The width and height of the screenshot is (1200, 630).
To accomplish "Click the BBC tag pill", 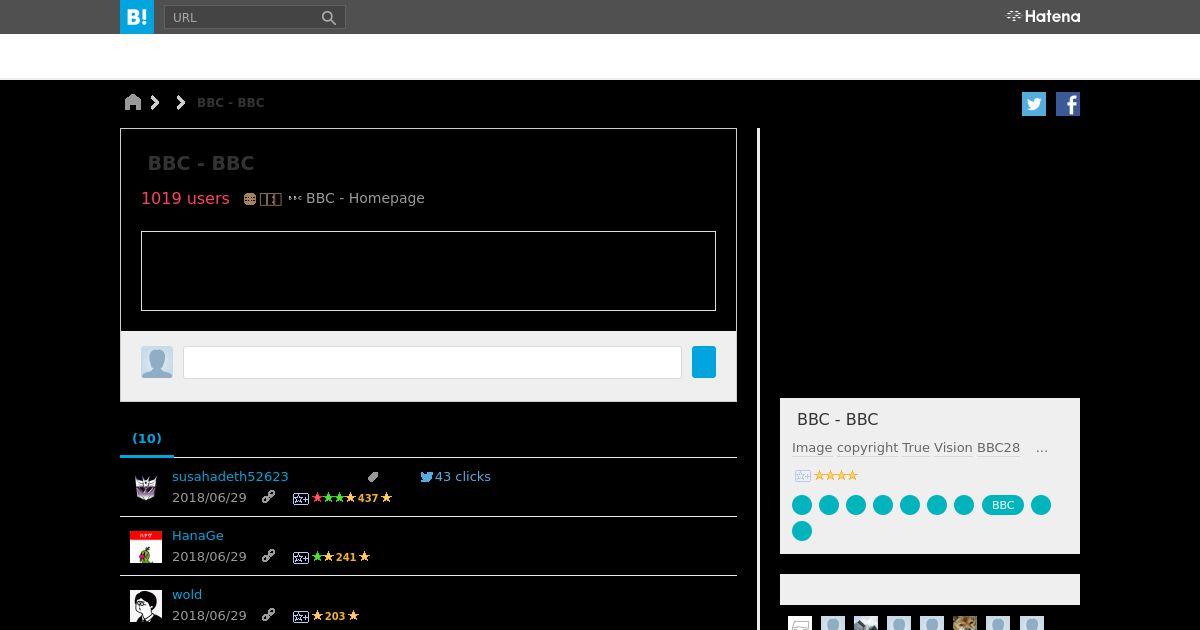I will [x=1003, y=505].
